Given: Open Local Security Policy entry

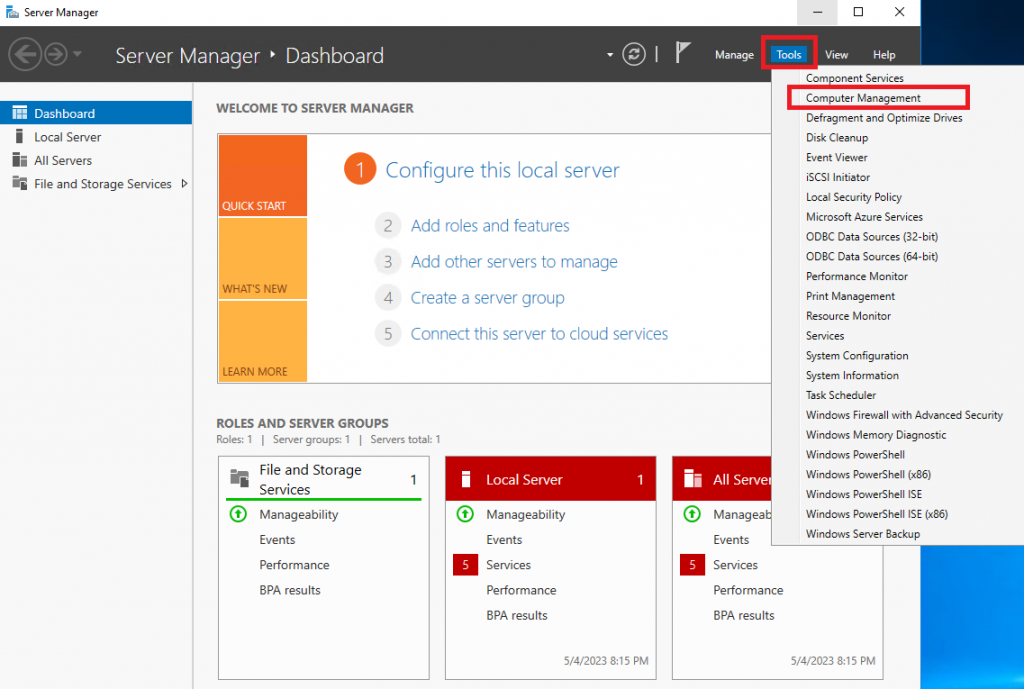Looking at the screenshot, I should [854, 197].
